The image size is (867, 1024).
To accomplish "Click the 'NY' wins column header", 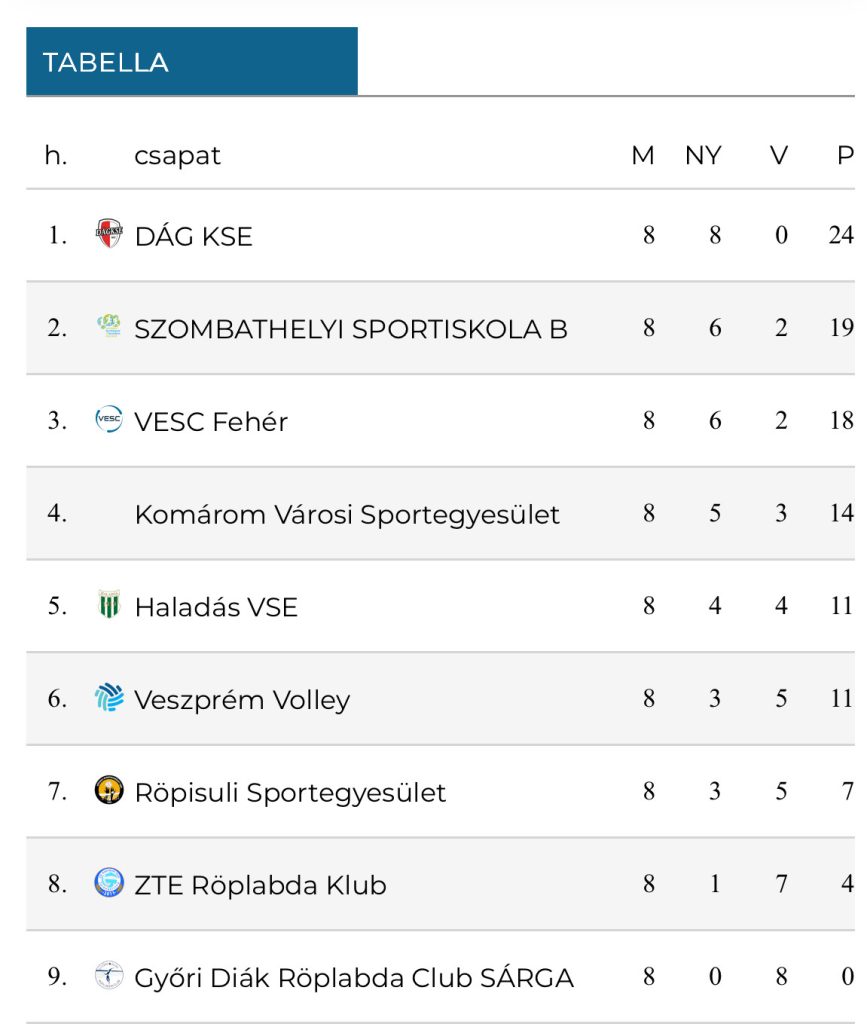I will pos(703,156).
